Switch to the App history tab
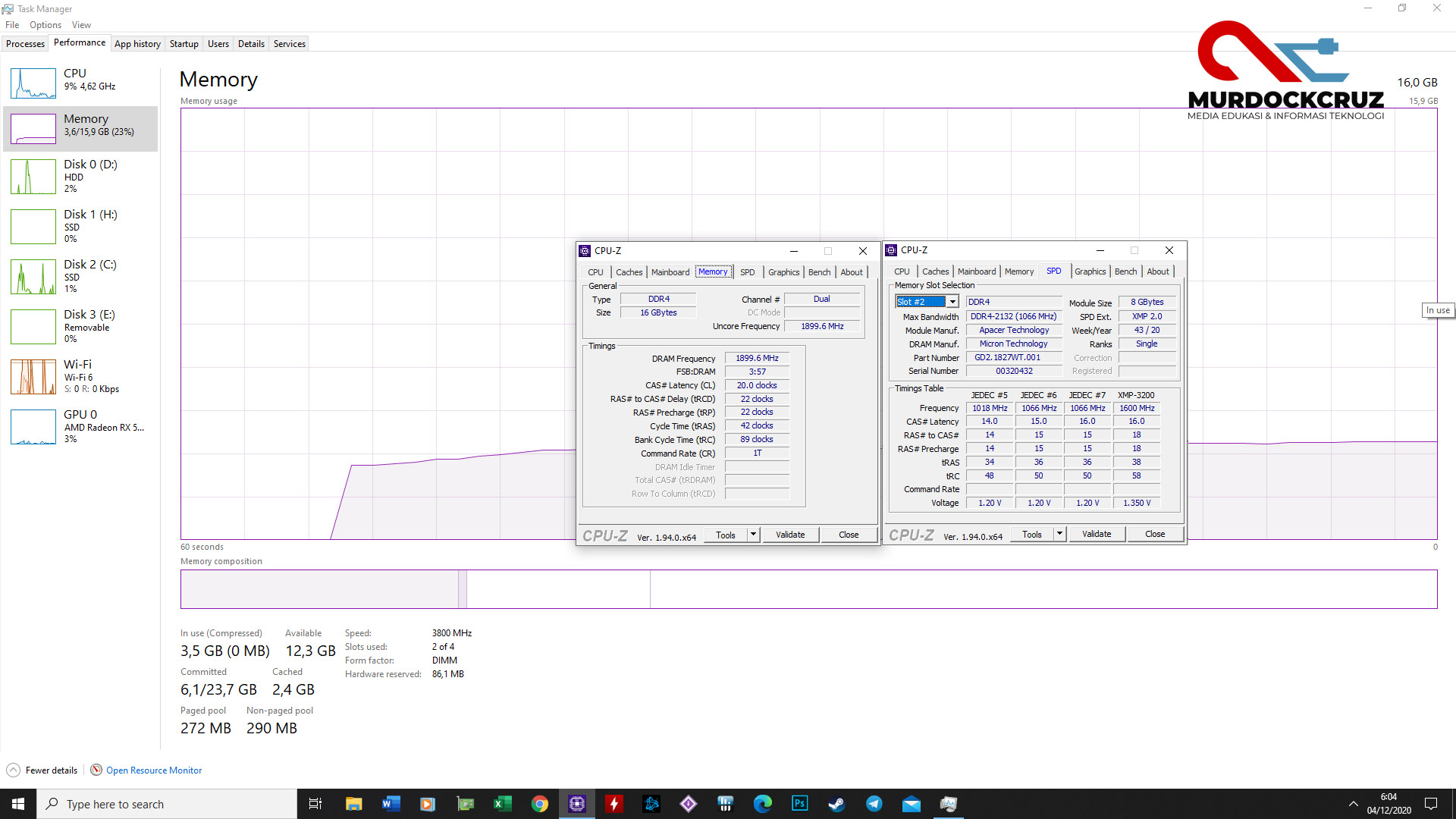 [137, 44]
